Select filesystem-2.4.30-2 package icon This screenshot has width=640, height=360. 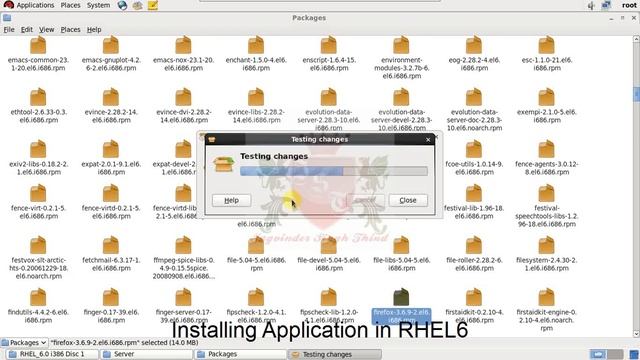pos(547,245)
